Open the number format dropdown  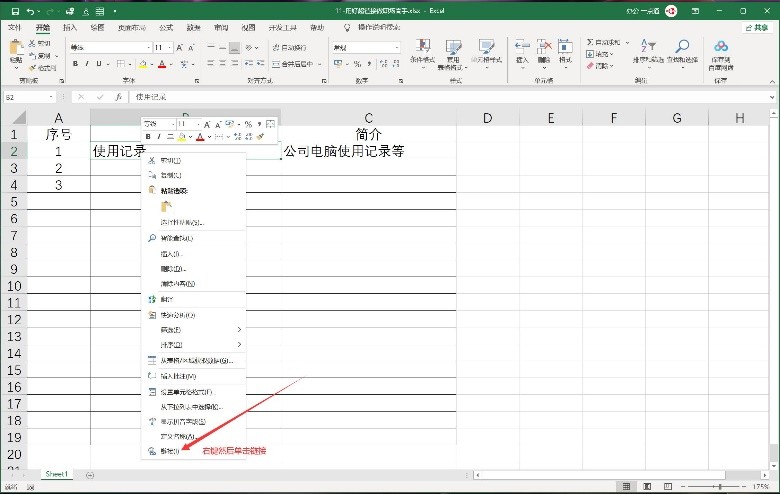(x=396, y=48)
